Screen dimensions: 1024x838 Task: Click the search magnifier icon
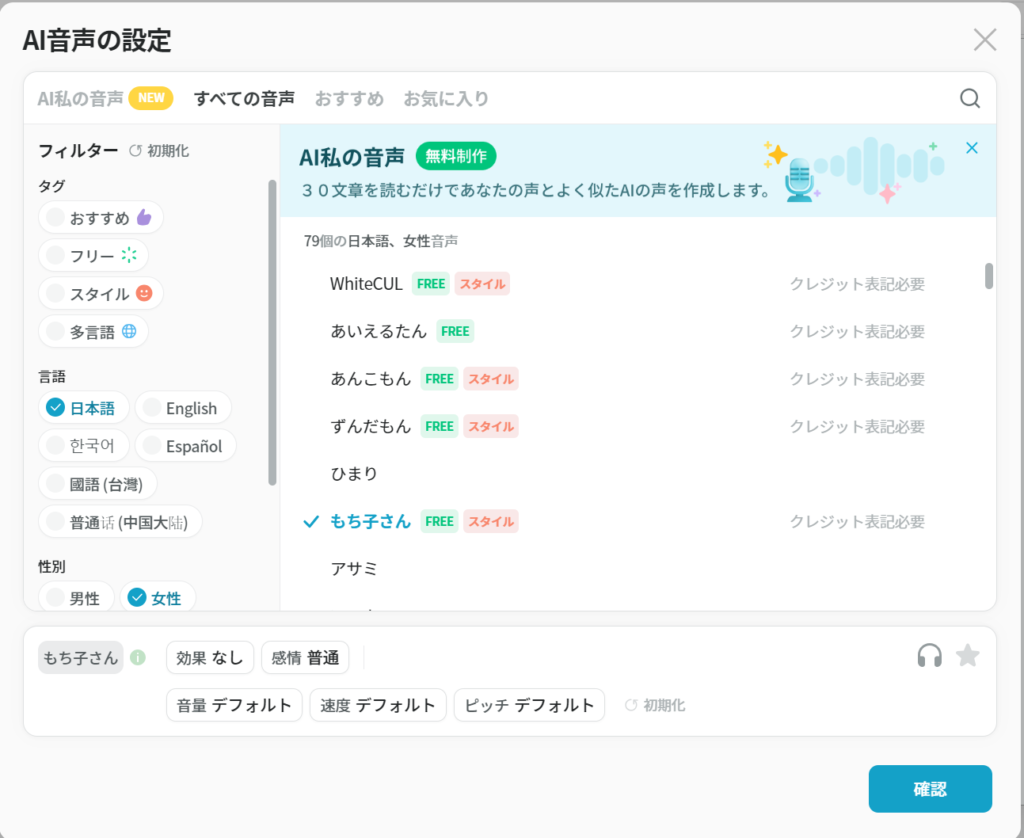click(x=969, y=98)
